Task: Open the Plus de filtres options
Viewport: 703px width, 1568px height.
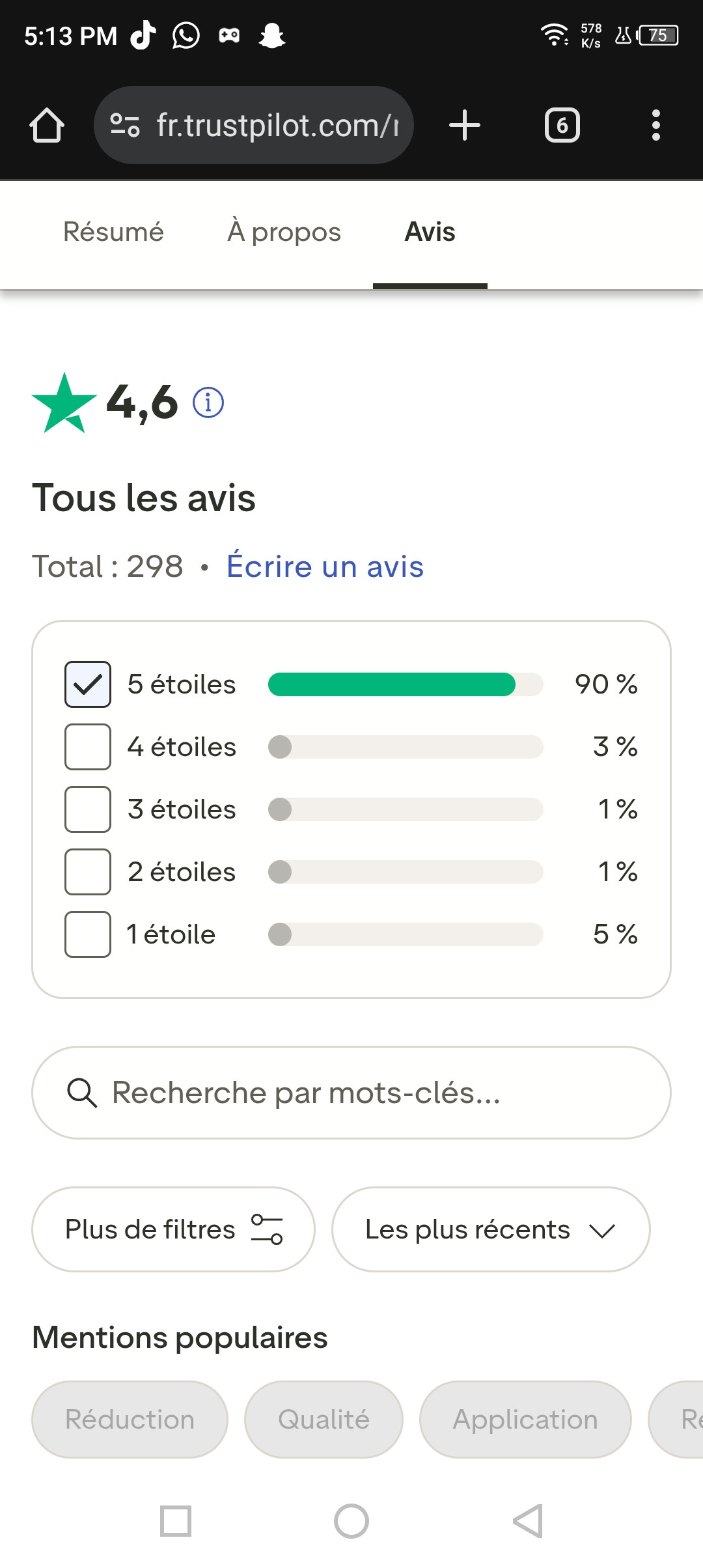Action: pos(173,1229)
